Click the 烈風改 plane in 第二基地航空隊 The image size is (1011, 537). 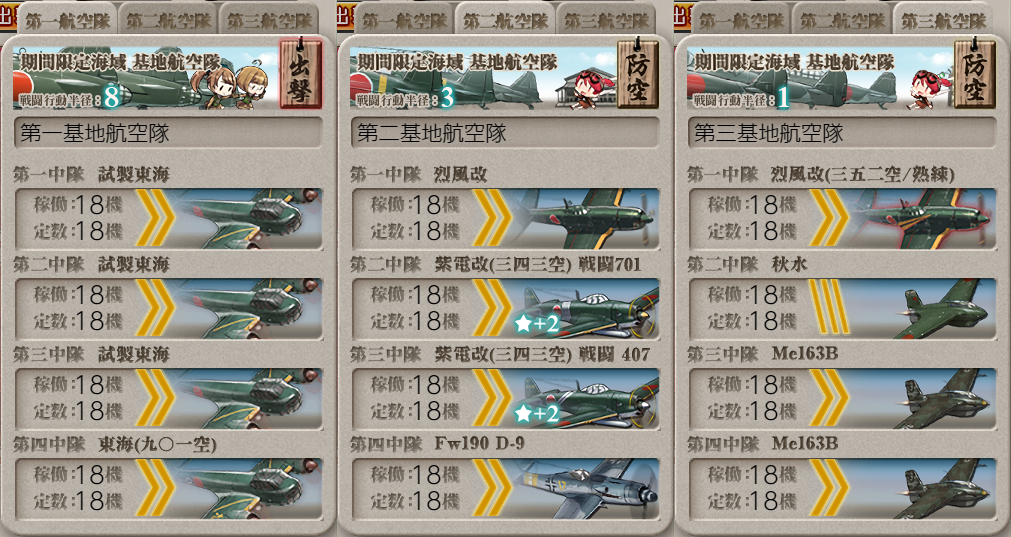point(585,218)
